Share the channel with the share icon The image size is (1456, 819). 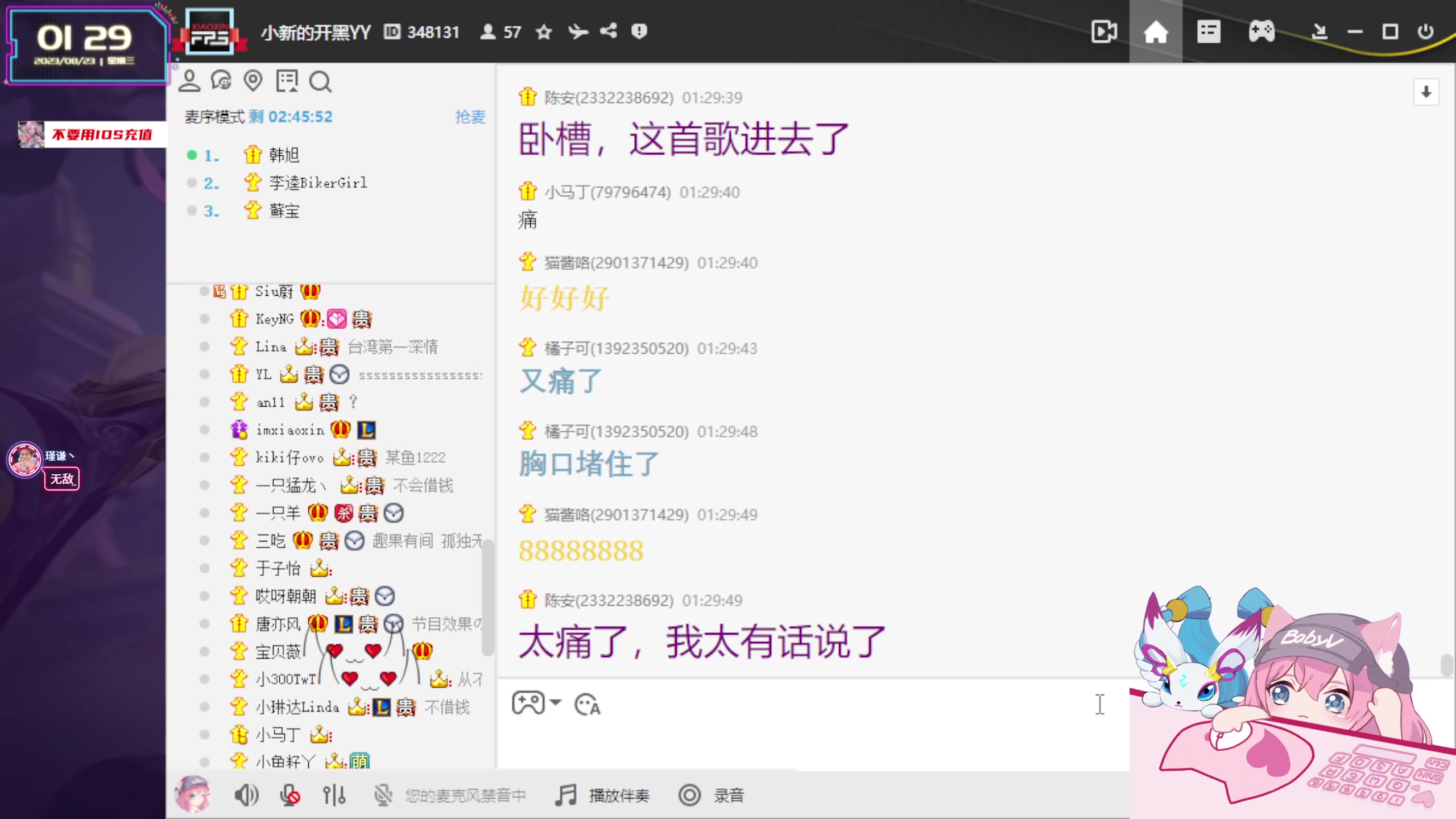(608, 31)
